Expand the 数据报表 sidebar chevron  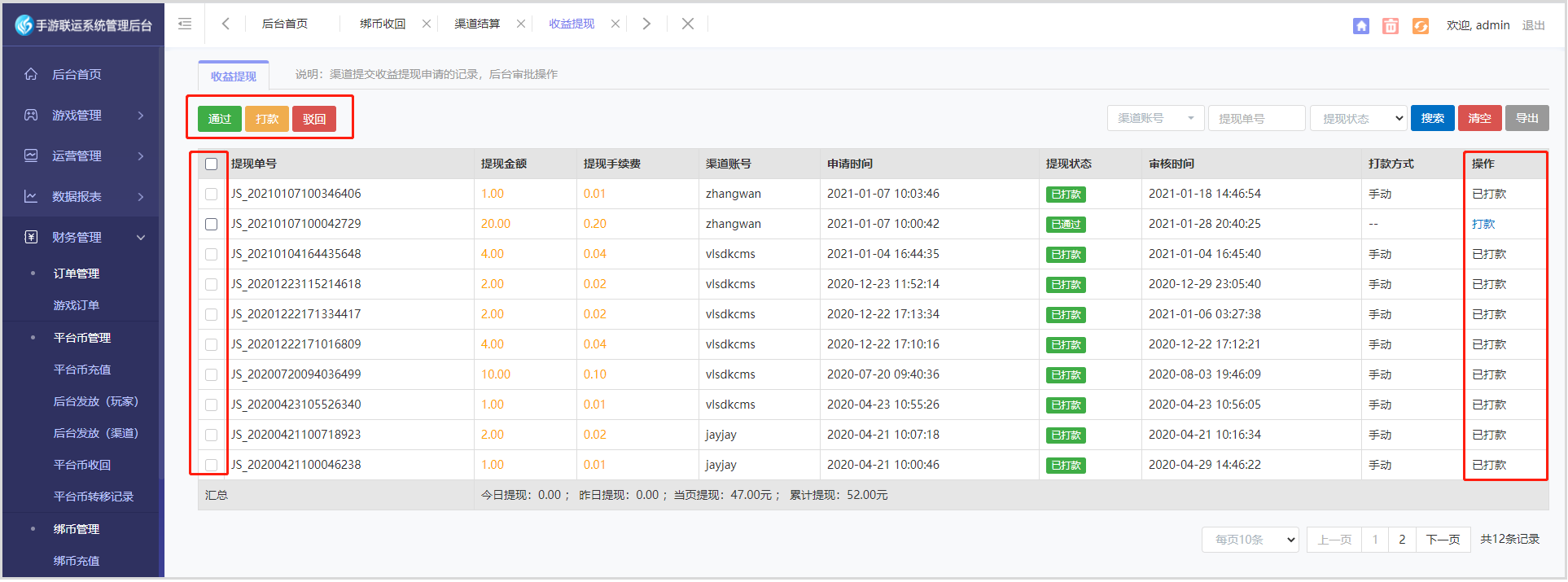(x=141, y=197)
